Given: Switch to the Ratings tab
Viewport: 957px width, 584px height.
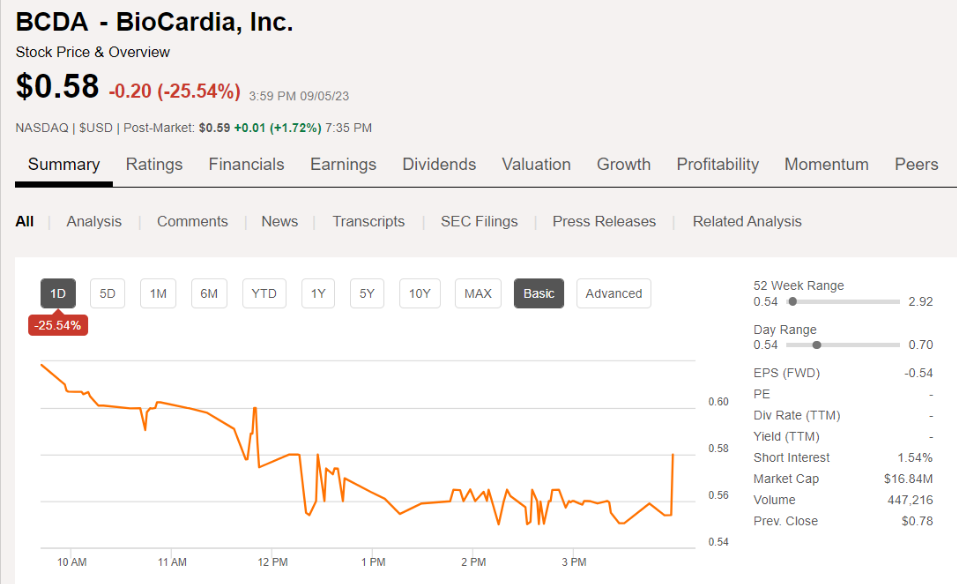Looking at the screenshot, I should 154,164.
